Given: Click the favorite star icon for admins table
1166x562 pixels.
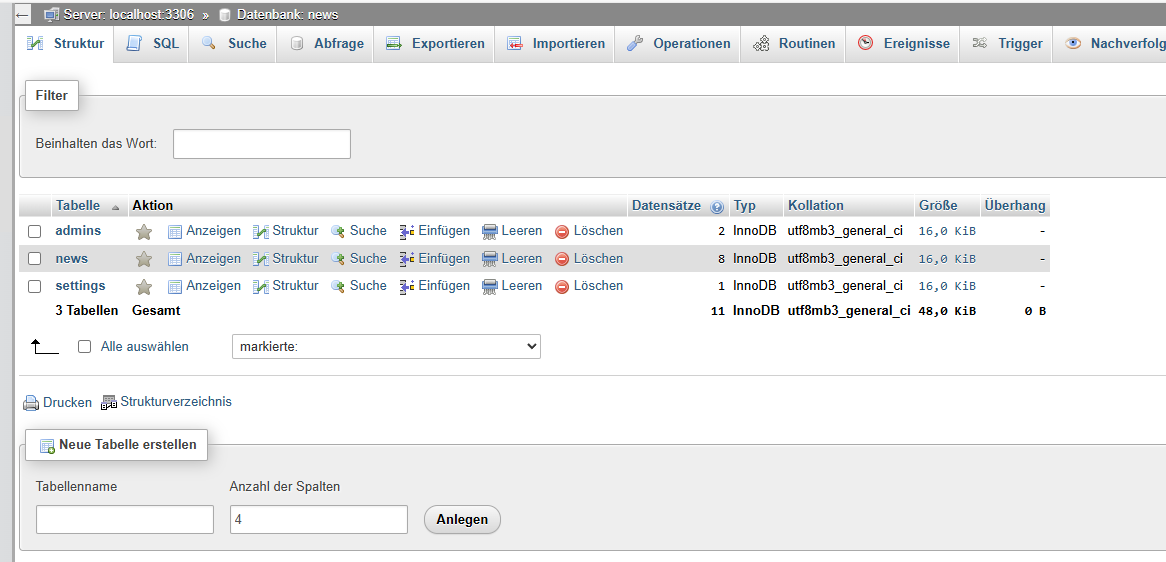Looking at the screenshot, I should [x=144, y=232].
